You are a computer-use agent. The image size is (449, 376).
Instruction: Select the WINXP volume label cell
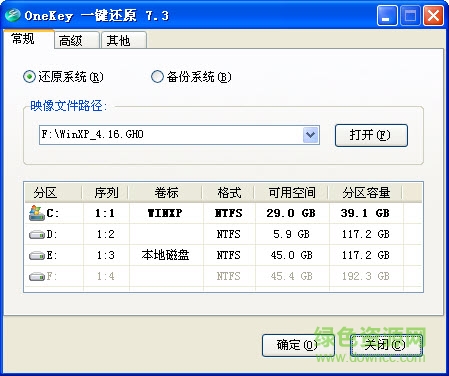[165, 213]
